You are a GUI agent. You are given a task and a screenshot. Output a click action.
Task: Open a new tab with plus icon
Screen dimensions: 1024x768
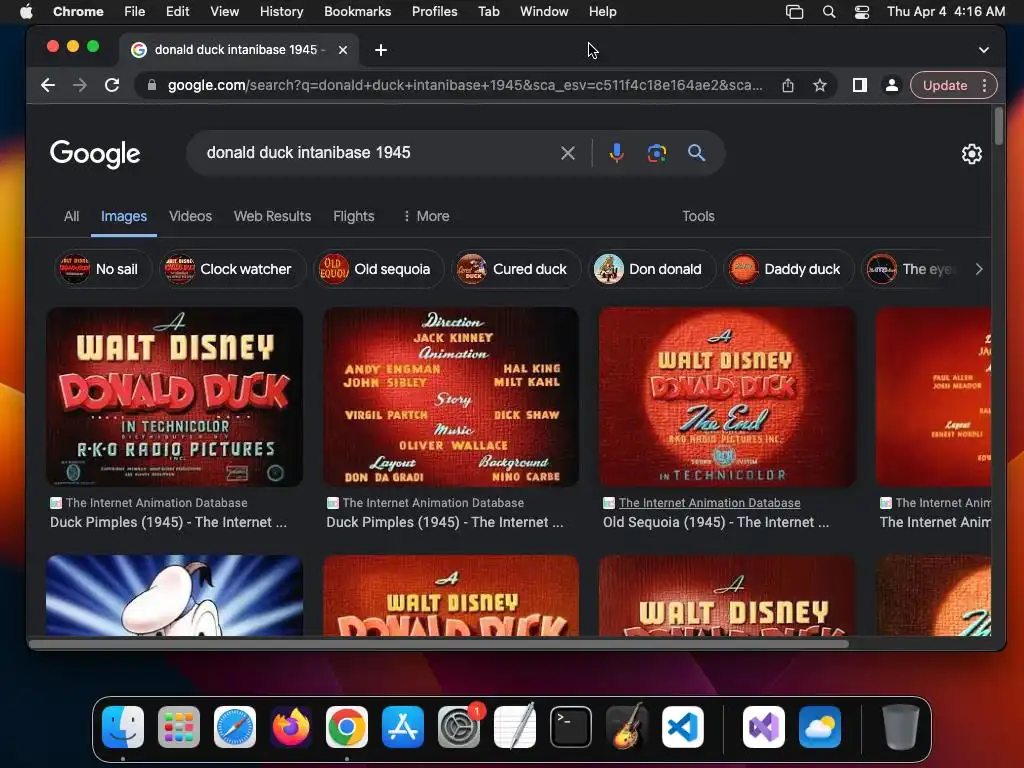(381, 50)
